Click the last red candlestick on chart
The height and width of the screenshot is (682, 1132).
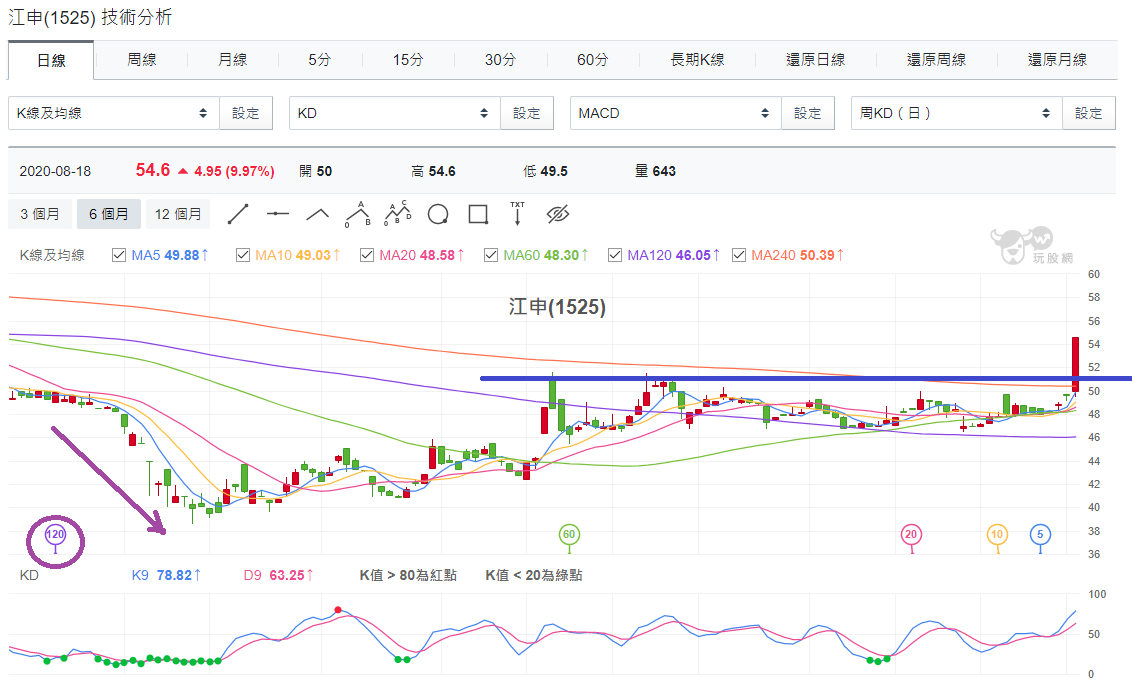(1075, 364)
